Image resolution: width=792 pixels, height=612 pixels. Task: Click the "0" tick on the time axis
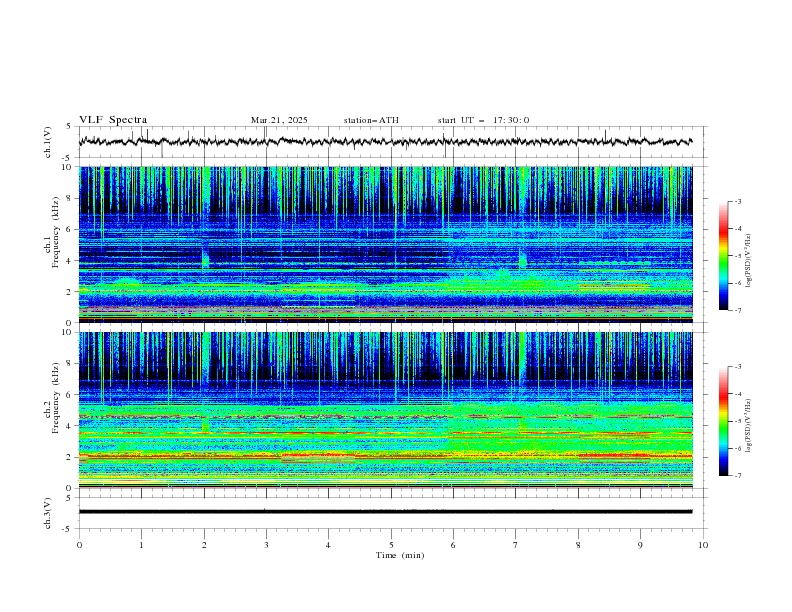(x=79, y=545)
